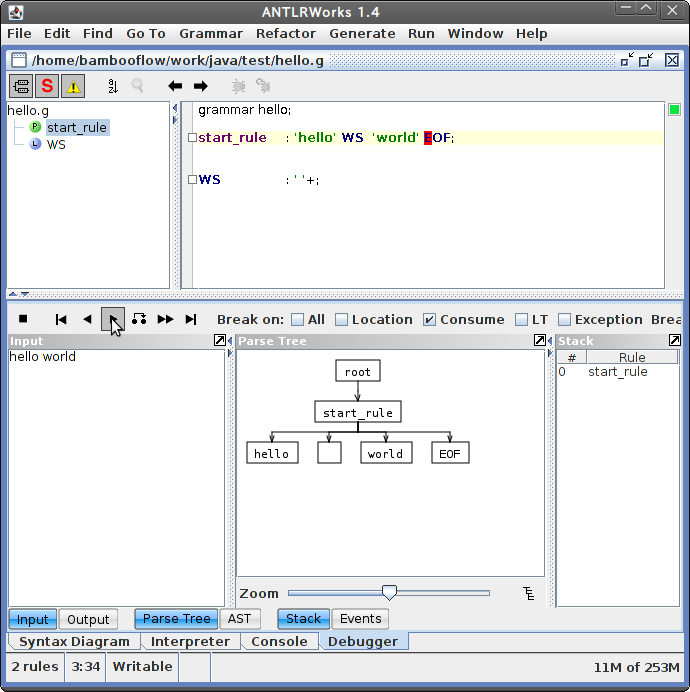Switch to the Console tab
The image size is (690, 692).
[x=279, y=641]
